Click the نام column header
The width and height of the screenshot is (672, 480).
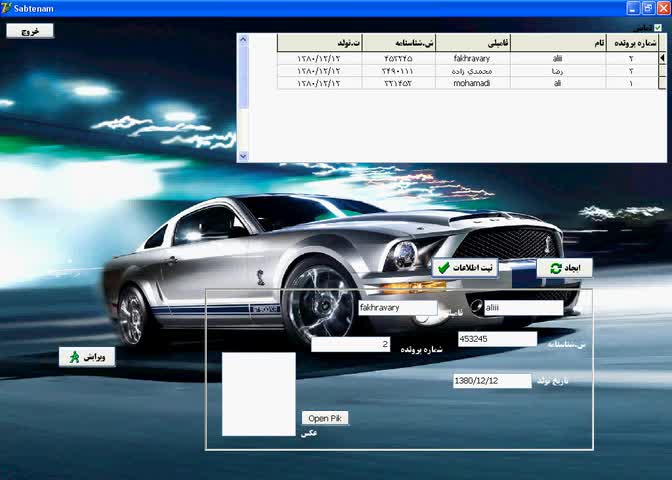[x=558, y=43]
